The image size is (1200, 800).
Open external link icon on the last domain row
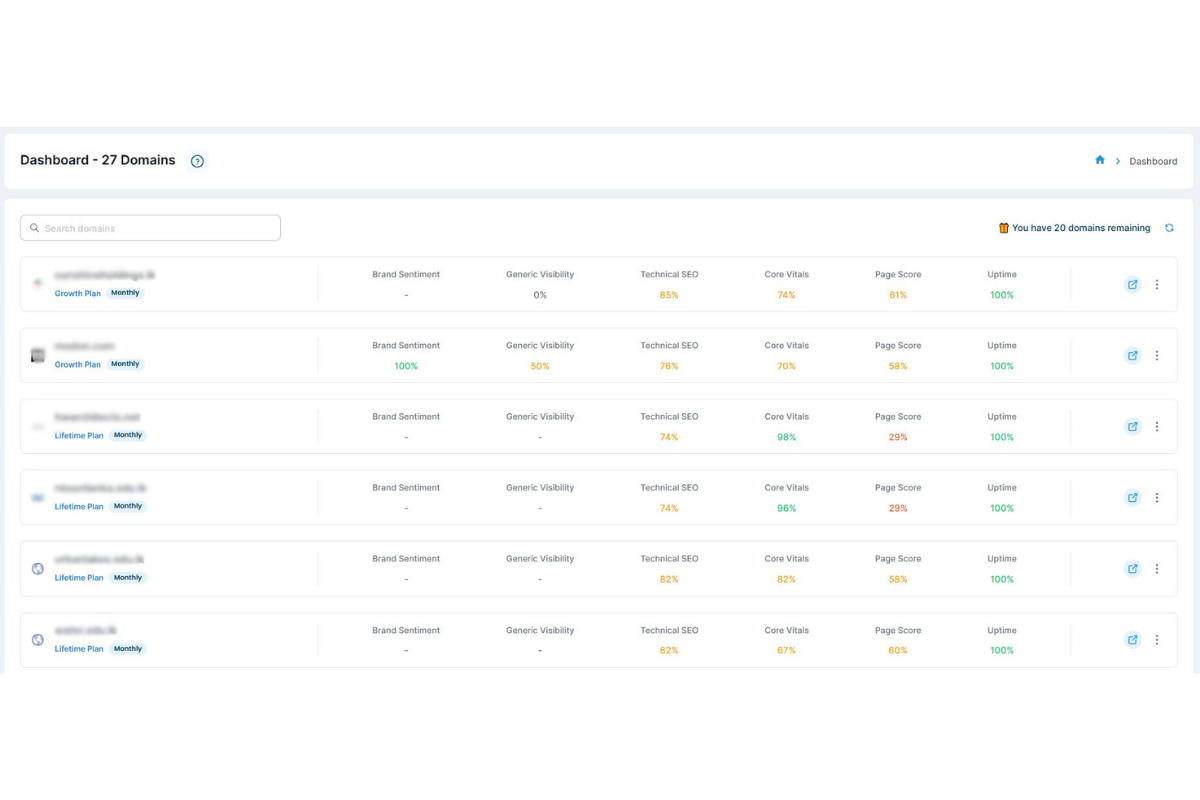pyautogui.click(x=1132, y=640)
